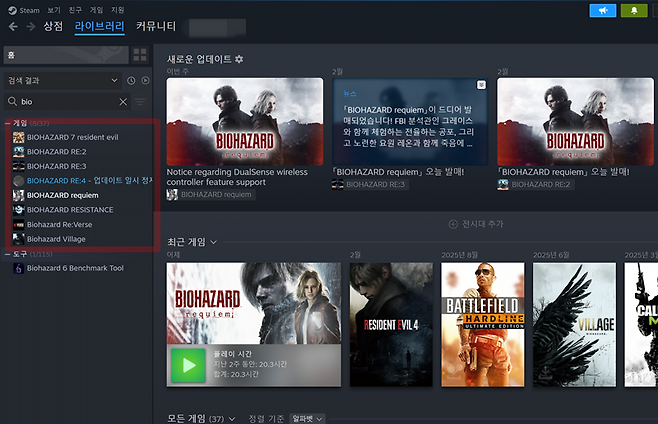658x424 pixels.
Task: Select BIOHAZARD requiem in the sidebar
Action: (63, 195)
